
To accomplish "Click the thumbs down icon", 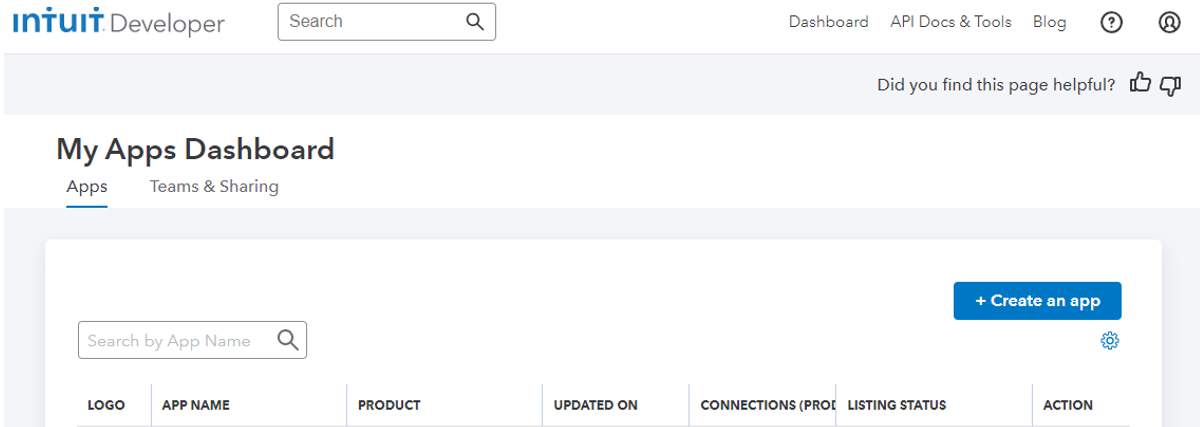I will click(x=1170, y=85).
